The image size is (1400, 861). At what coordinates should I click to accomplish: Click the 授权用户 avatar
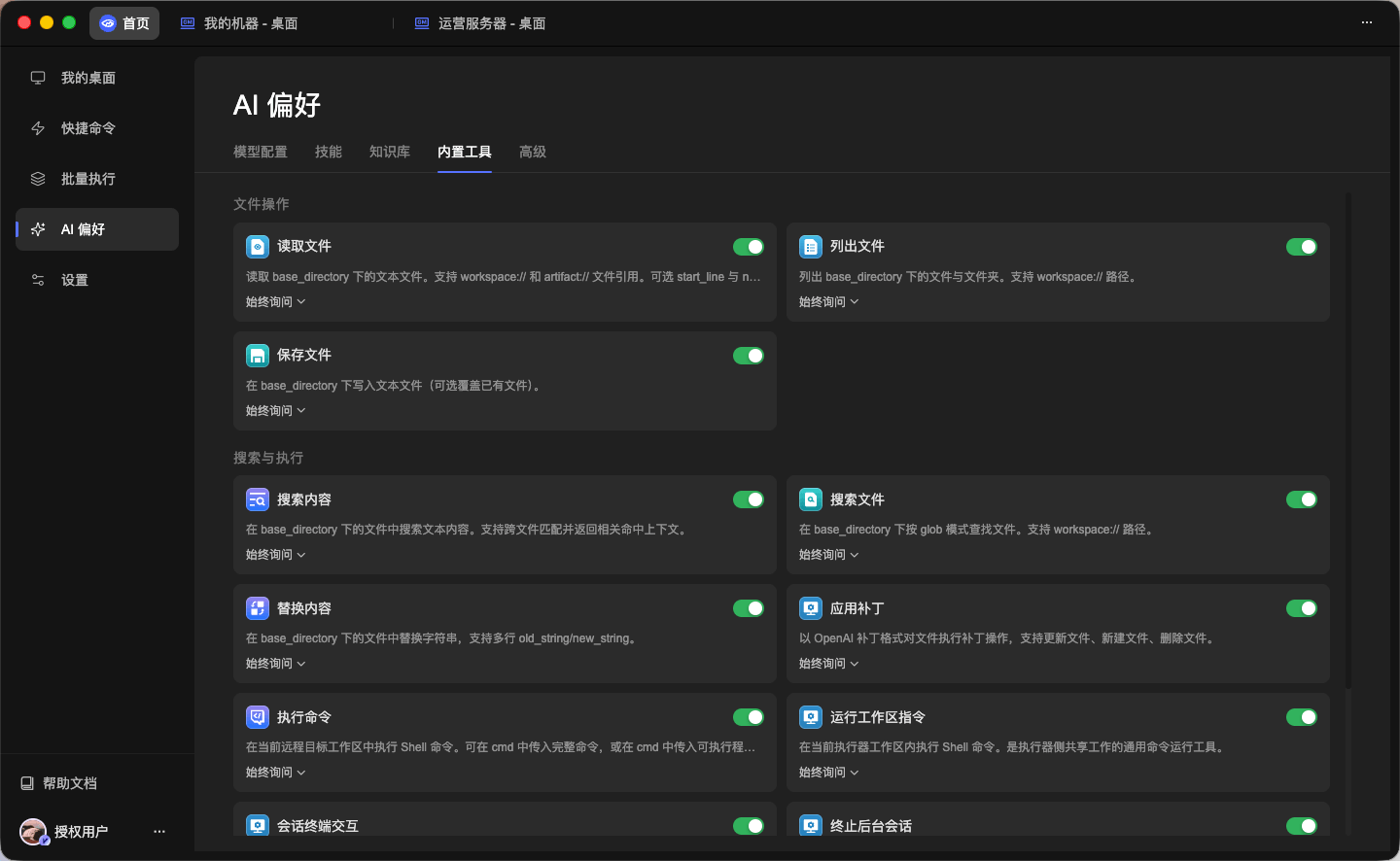(33, 832)
